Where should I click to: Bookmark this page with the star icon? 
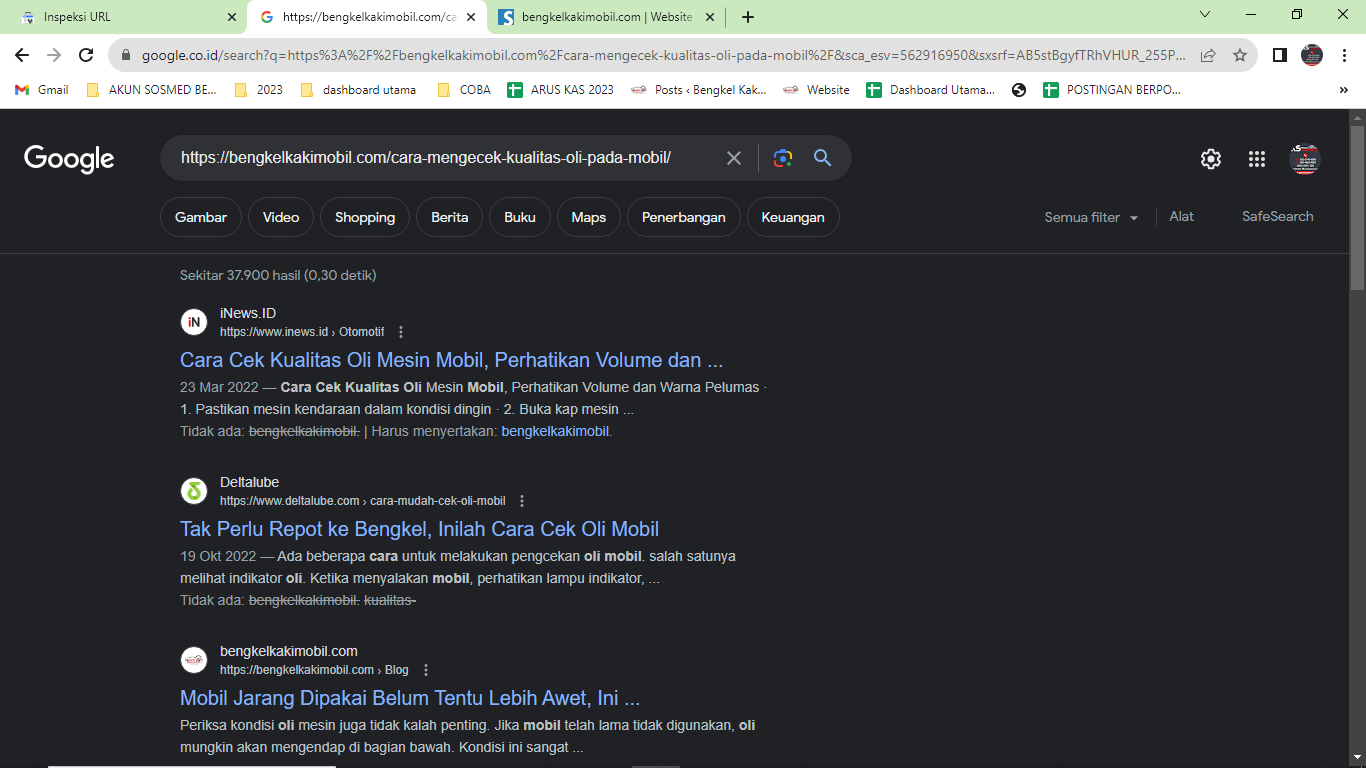pos(1240,55)
